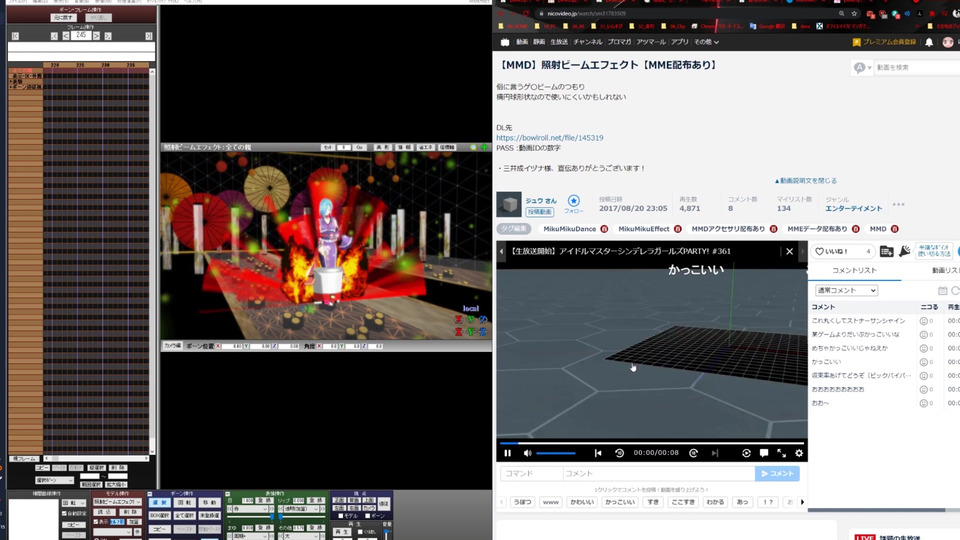The height and width of the screenshot is (540, 960).
Task: Click the blue コメント submit button
Action: 777,473
